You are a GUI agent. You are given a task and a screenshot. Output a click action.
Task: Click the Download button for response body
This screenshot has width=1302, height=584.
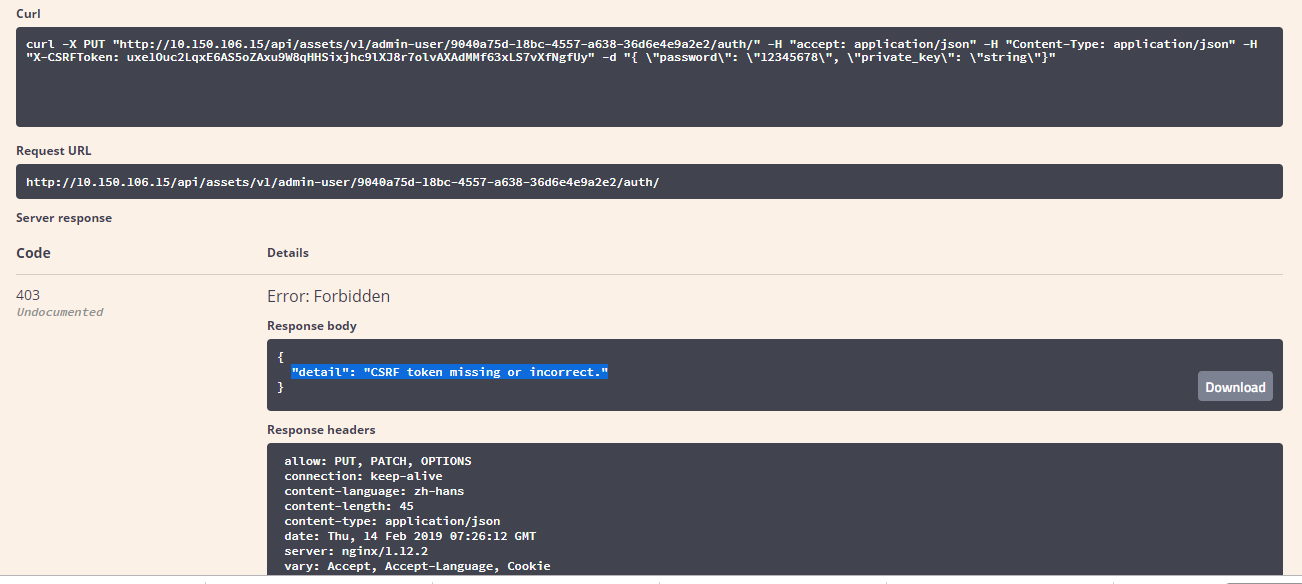(1234, 386)
